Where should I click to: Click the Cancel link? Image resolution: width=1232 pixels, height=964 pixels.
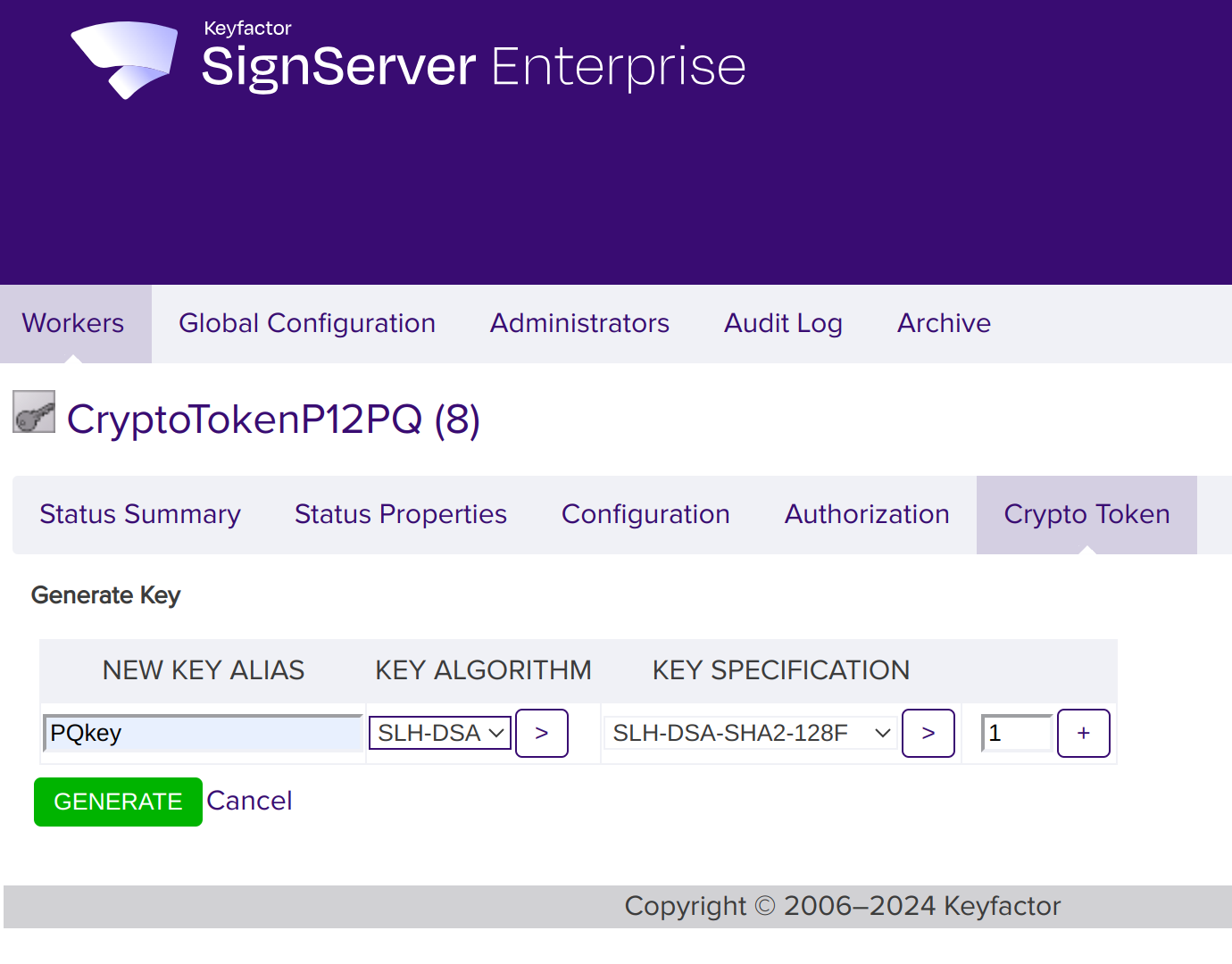pos(250,801)
